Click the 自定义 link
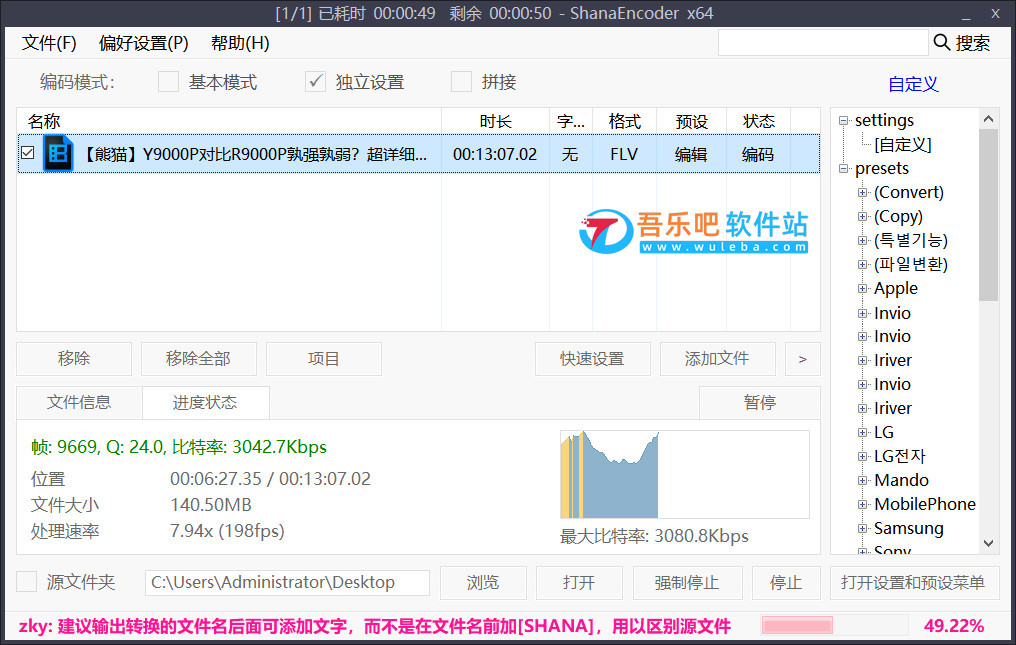1016x645 pixels. (913, 84)
